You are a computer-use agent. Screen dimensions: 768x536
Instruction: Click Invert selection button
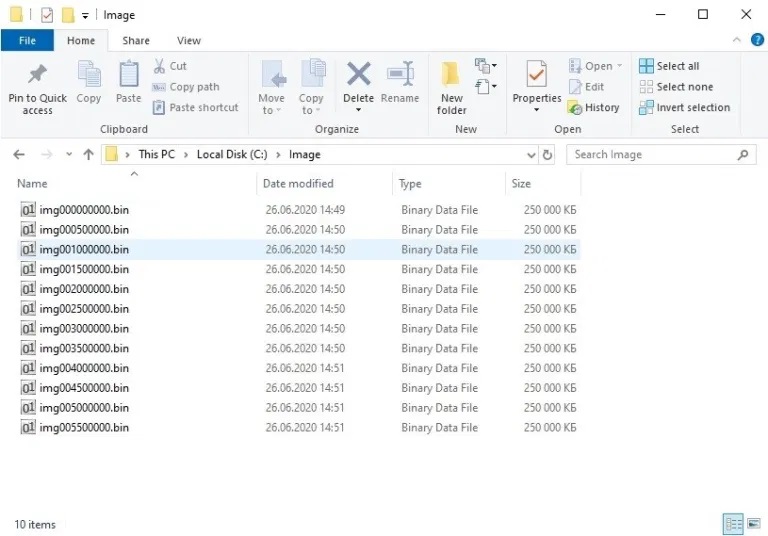point(684,108)
